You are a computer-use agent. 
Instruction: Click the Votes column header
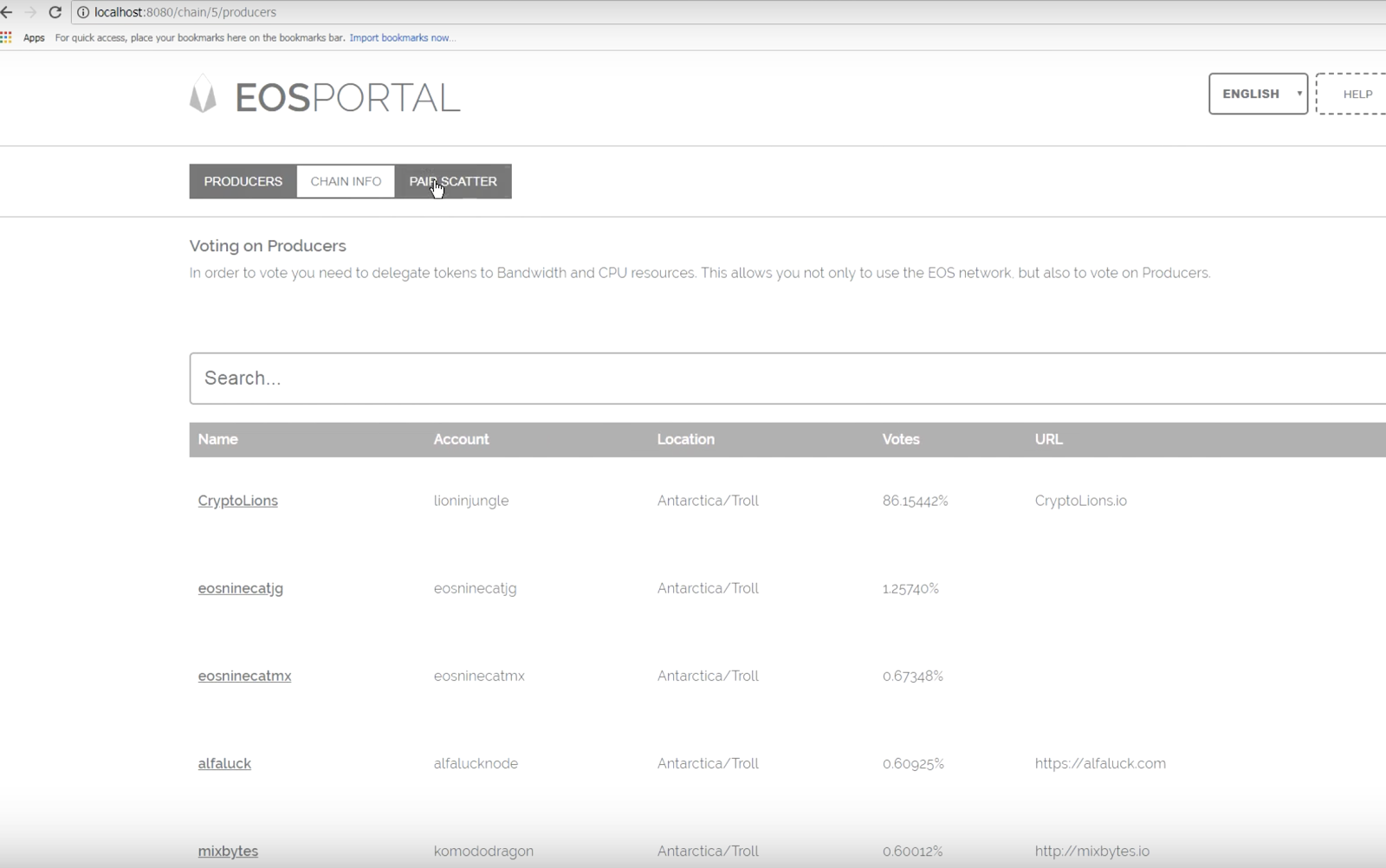pos(901,439)
